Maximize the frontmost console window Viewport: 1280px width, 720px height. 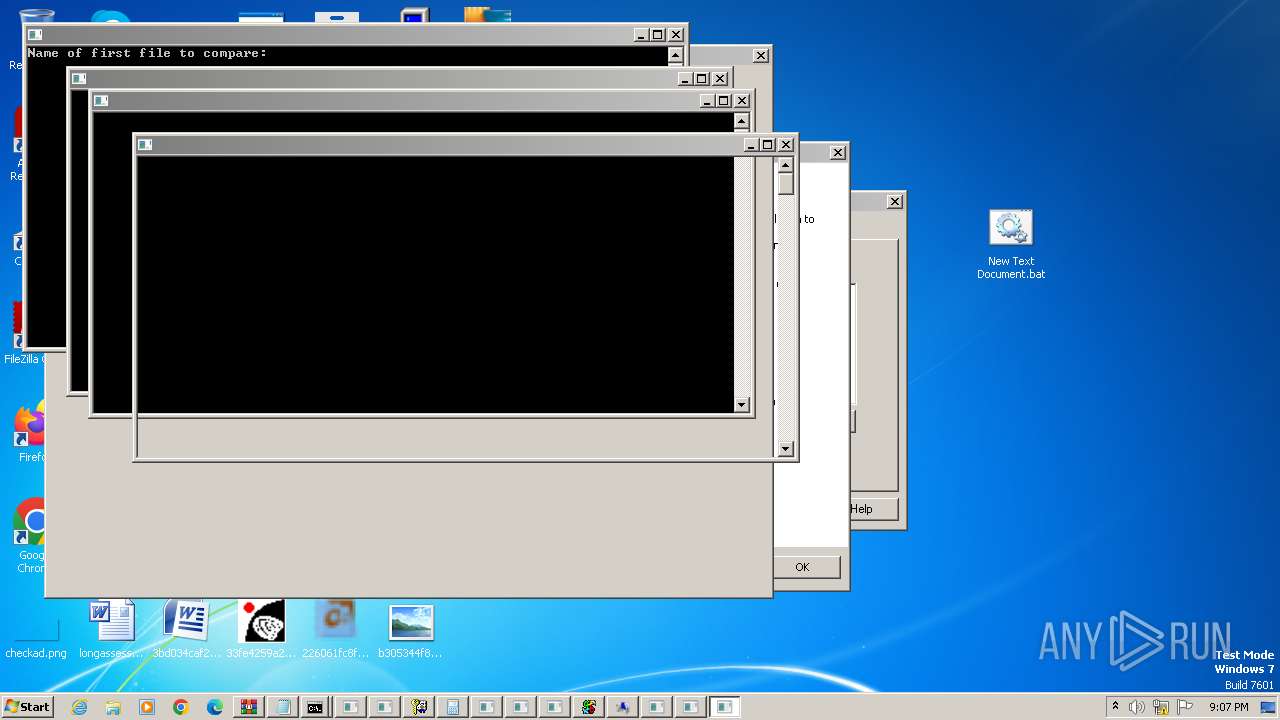[x=768, y=145]
